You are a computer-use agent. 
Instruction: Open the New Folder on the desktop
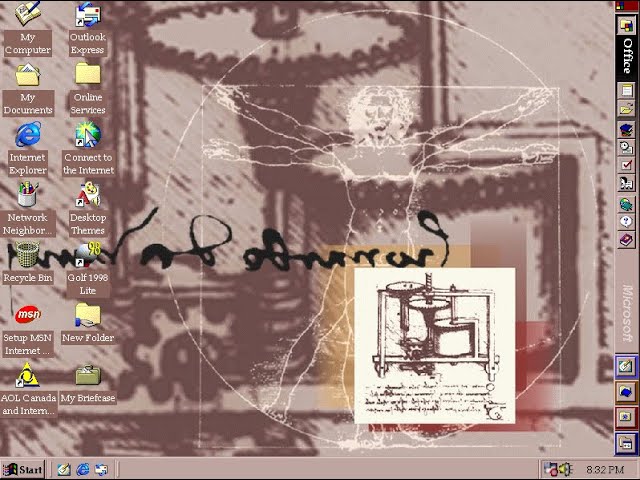88,314
